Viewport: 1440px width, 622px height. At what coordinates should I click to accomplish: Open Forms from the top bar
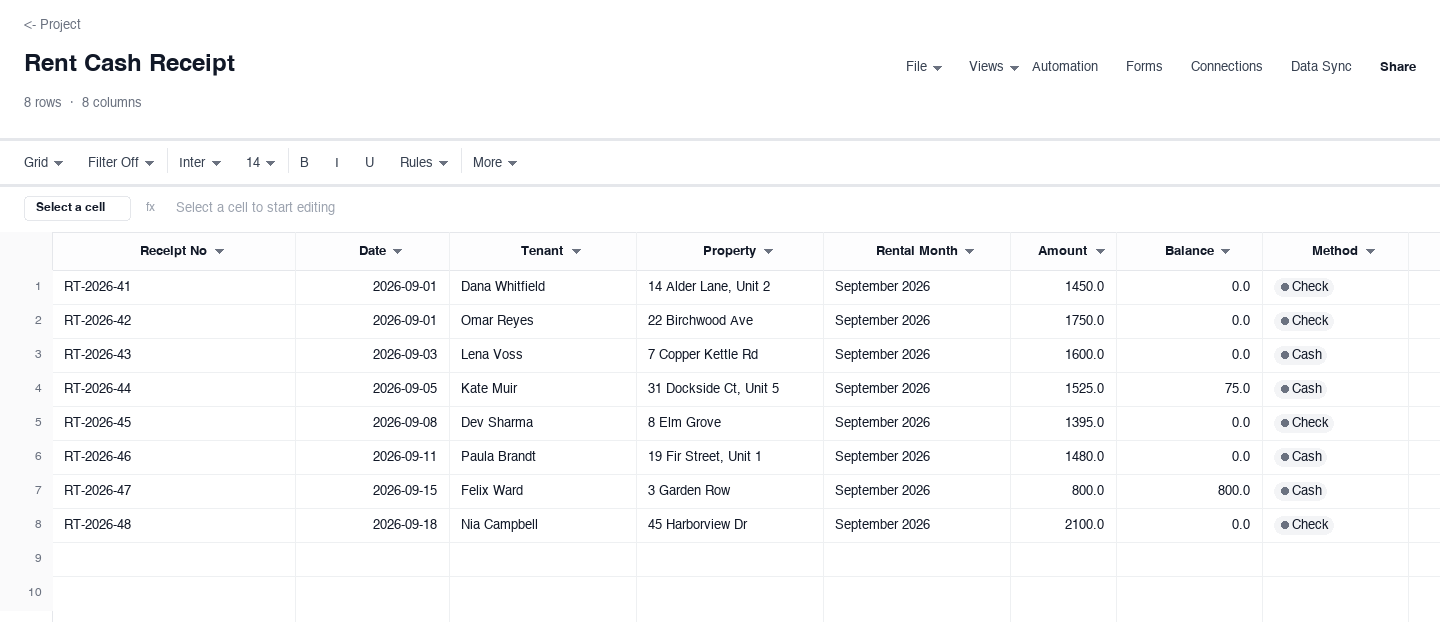pos(1144,67)
